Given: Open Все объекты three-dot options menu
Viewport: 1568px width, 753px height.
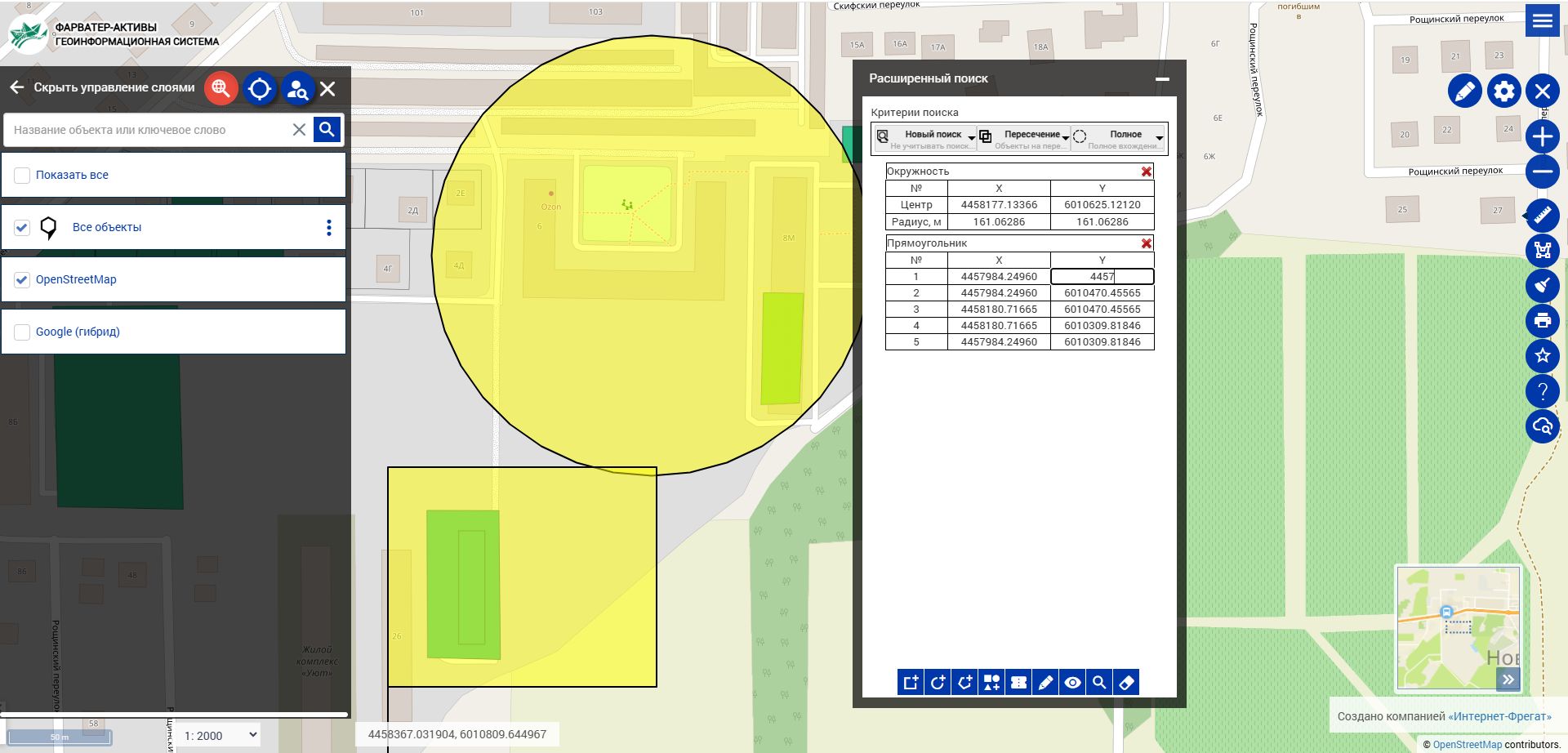Looking at the screenshot, I should coord(329,228).
